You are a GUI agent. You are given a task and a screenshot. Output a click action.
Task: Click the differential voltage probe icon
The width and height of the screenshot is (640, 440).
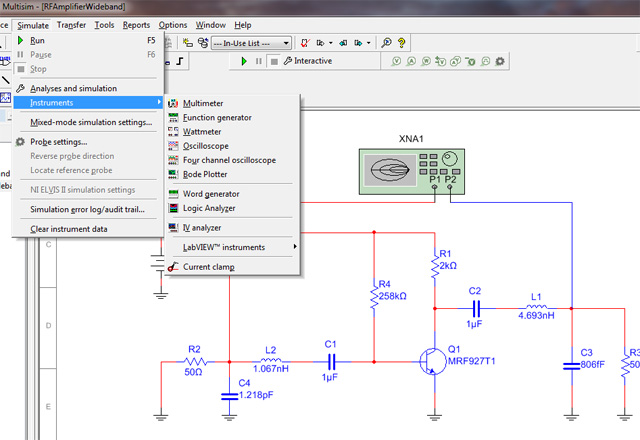click(x=440, y=61)
